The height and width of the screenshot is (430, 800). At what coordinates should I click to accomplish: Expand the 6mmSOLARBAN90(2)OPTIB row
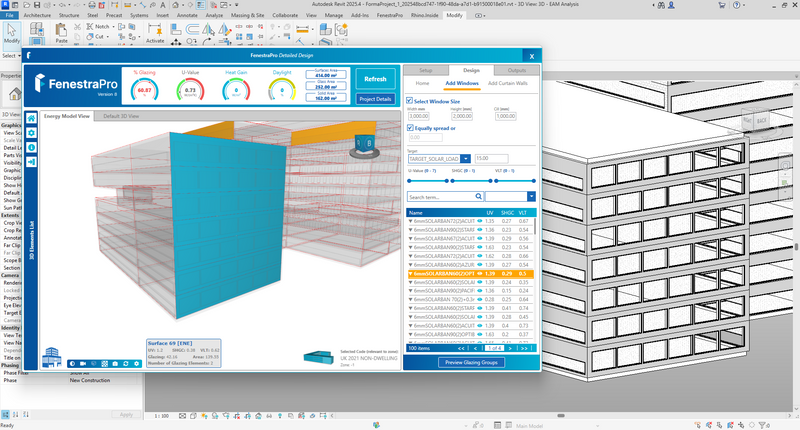pos(410,335)
